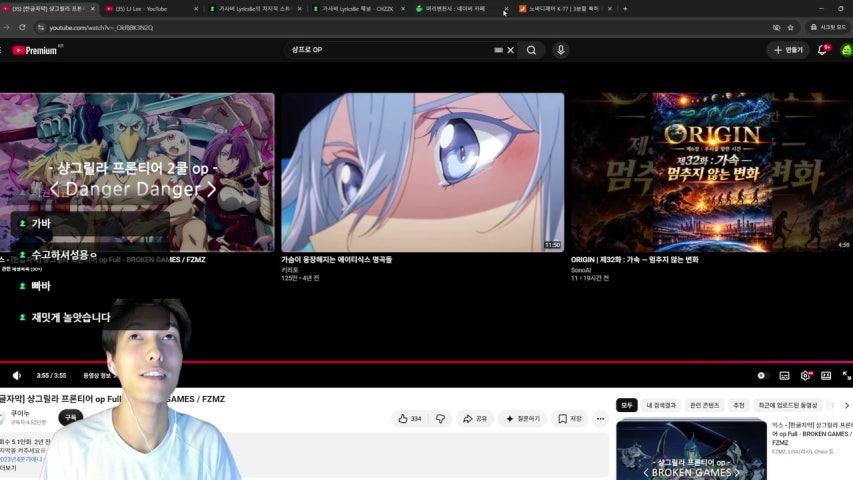The width and height of the screenshot is (853, 480).
Task: Click the 공유 share button
Action: click(x=474, y=419)
